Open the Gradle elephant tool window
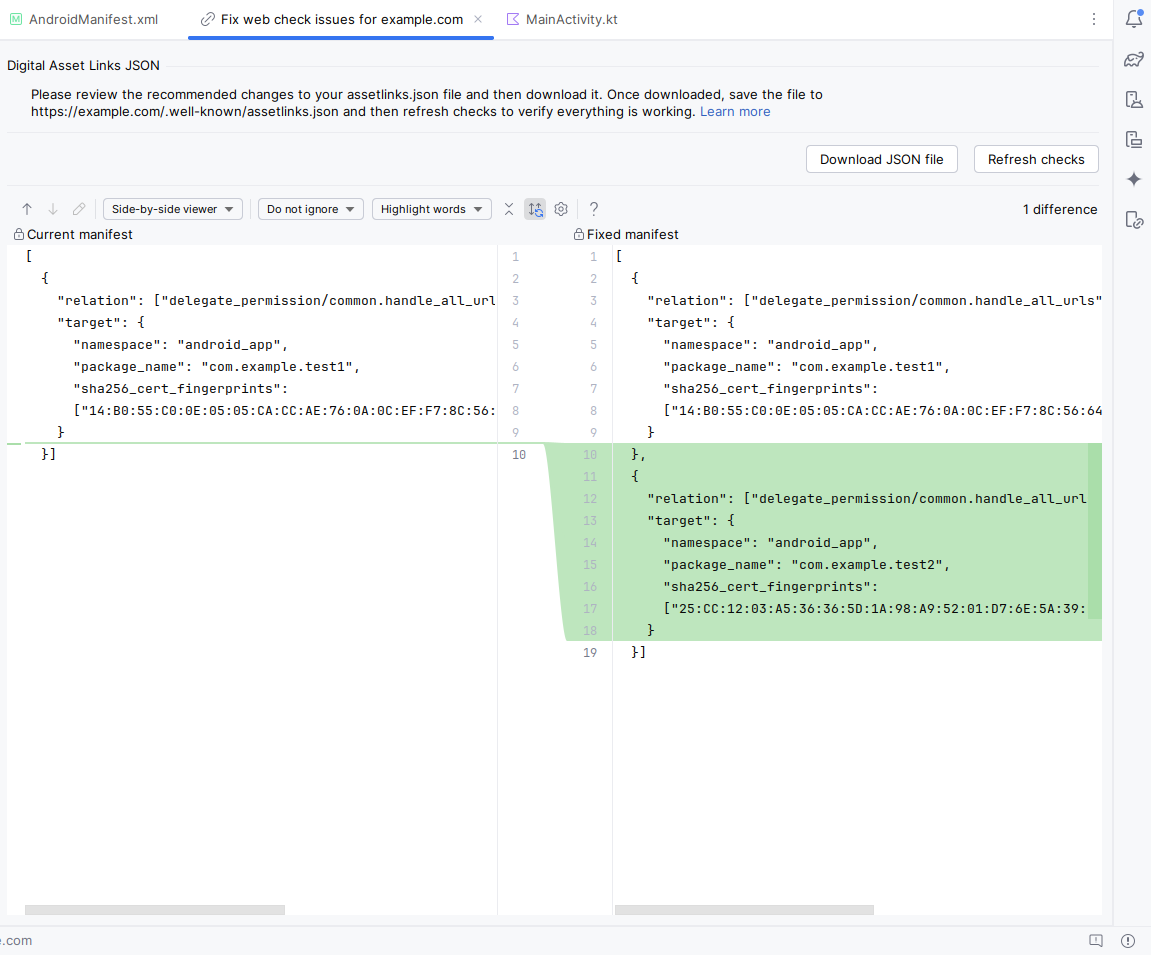Screen dimensions: 1151x955 point(1134,59)
